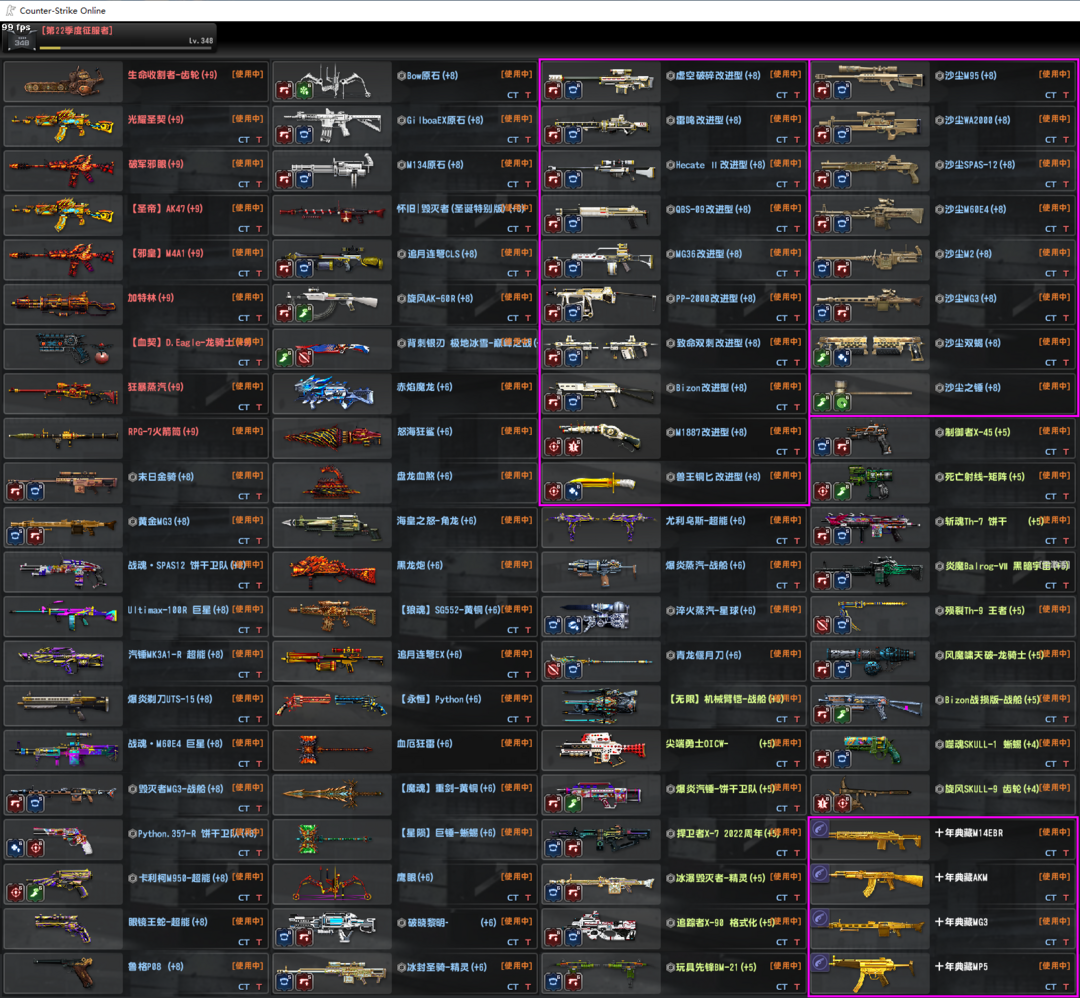
Task: Select the blue reload icon on 雷鸣改进型 row
Action: [x=574, y=135]
